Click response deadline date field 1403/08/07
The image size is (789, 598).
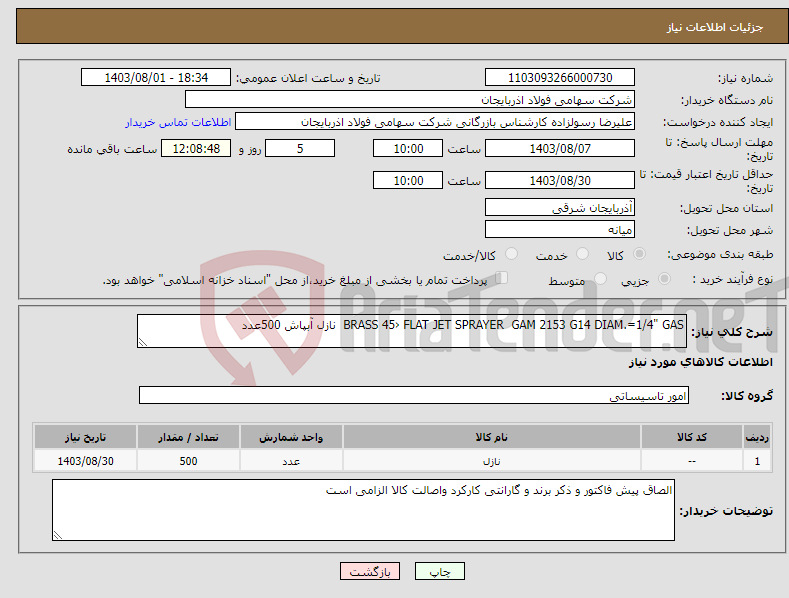coord(560,148)
